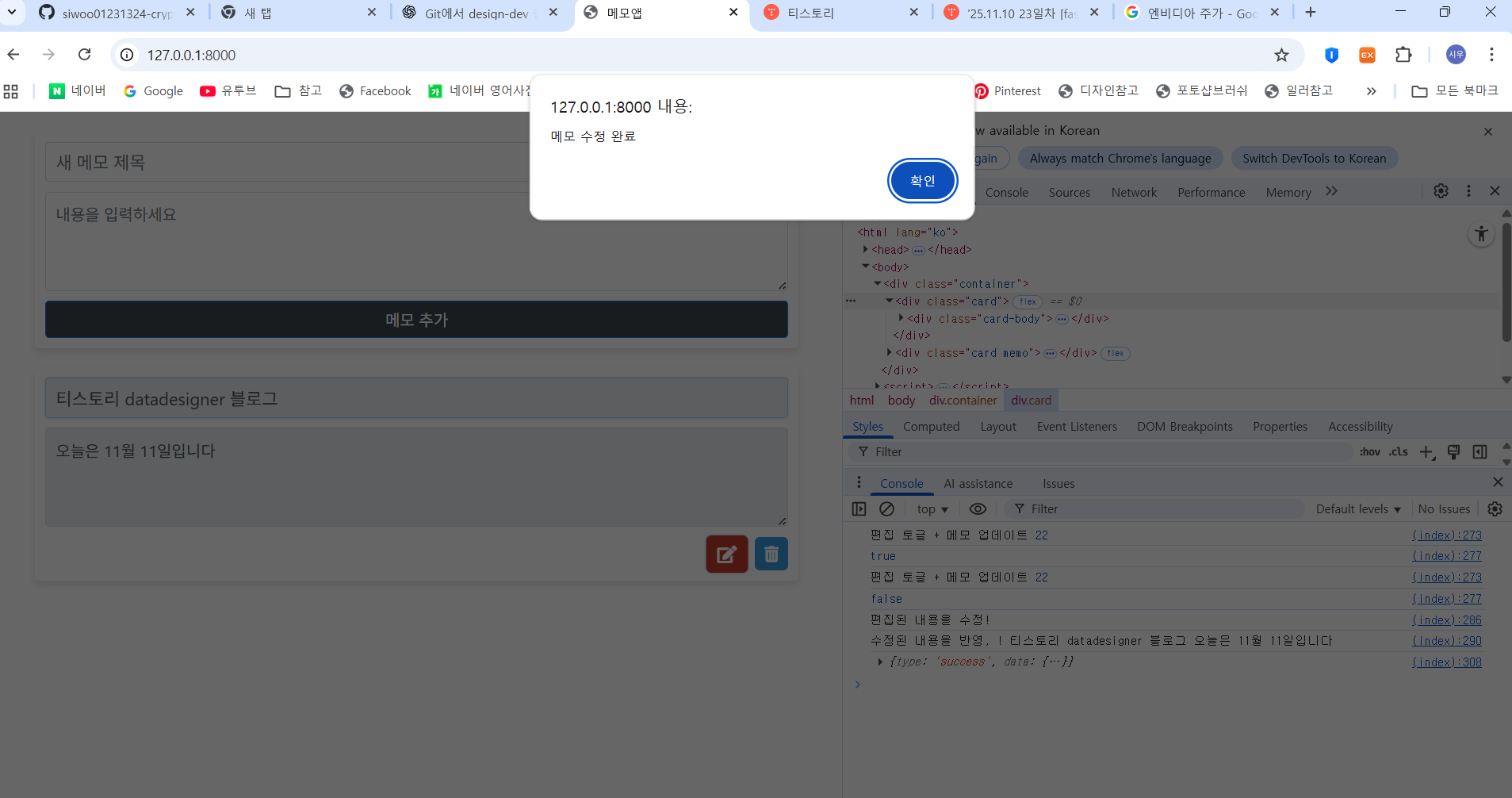Switch to 티스토리 browser tab
1512x798 pixels.
[840, 13]
